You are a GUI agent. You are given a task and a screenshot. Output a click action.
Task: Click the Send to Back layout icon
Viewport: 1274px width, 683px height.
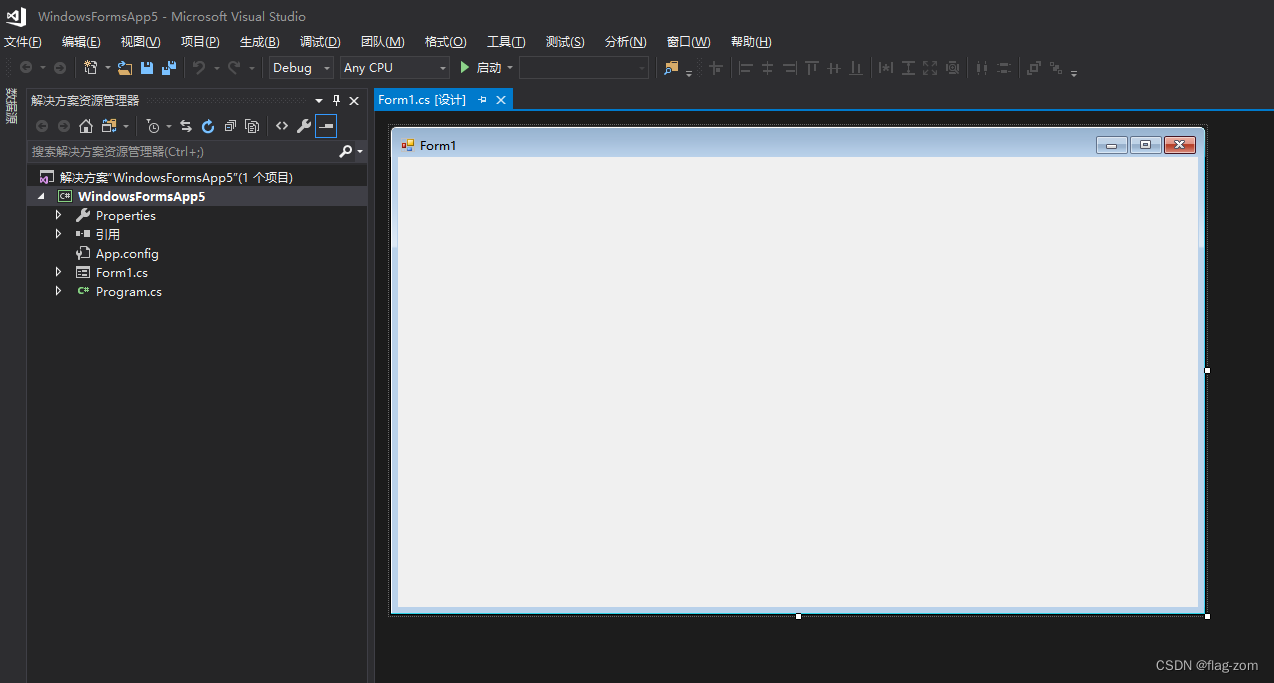click(1056, 67)
